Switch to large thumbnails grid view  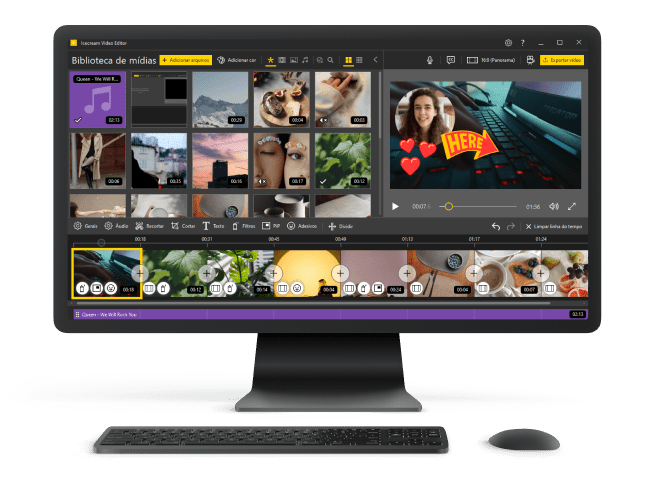pyautogui.click(x=348, y=60)
